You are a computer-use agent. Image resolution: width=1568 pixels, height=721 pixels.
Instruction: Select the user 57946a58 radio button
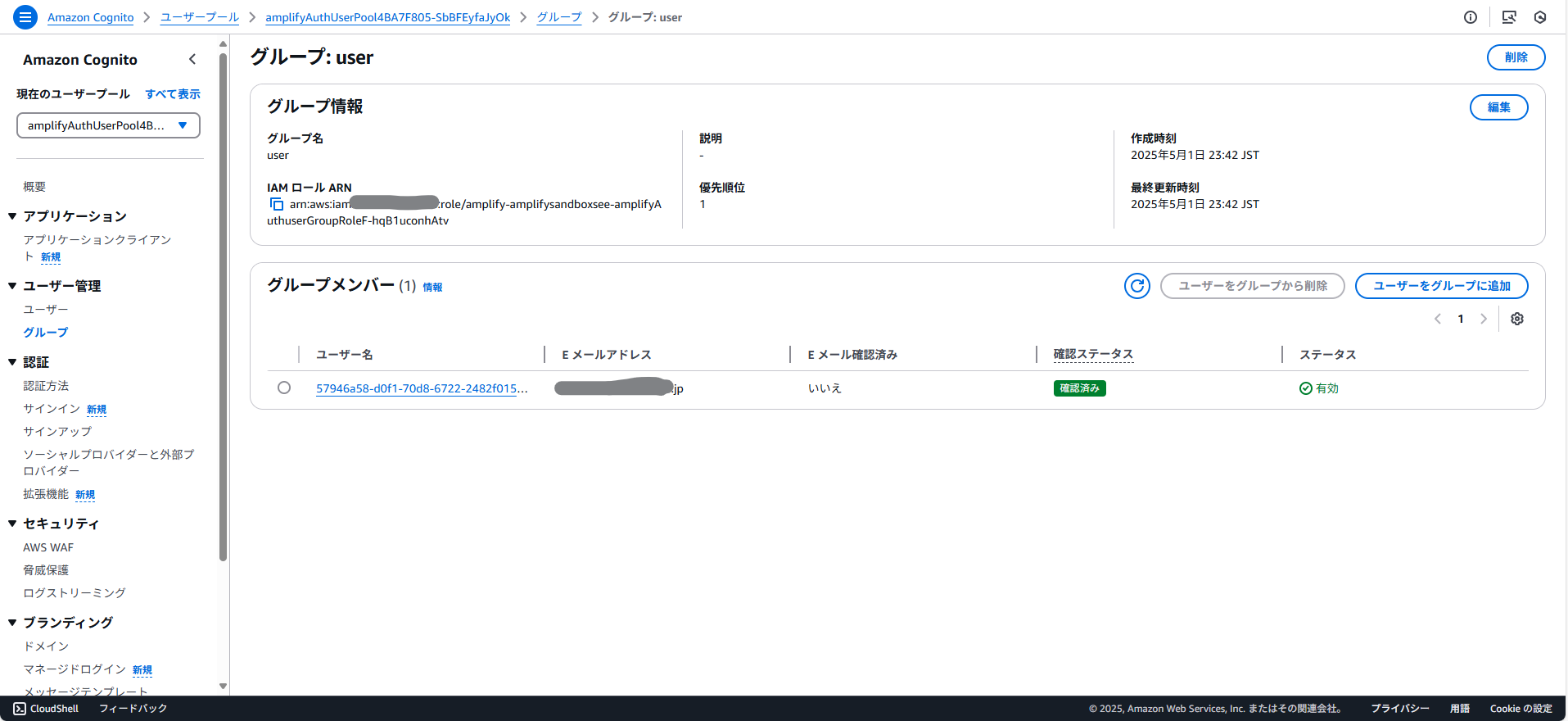tap(284, 388)
